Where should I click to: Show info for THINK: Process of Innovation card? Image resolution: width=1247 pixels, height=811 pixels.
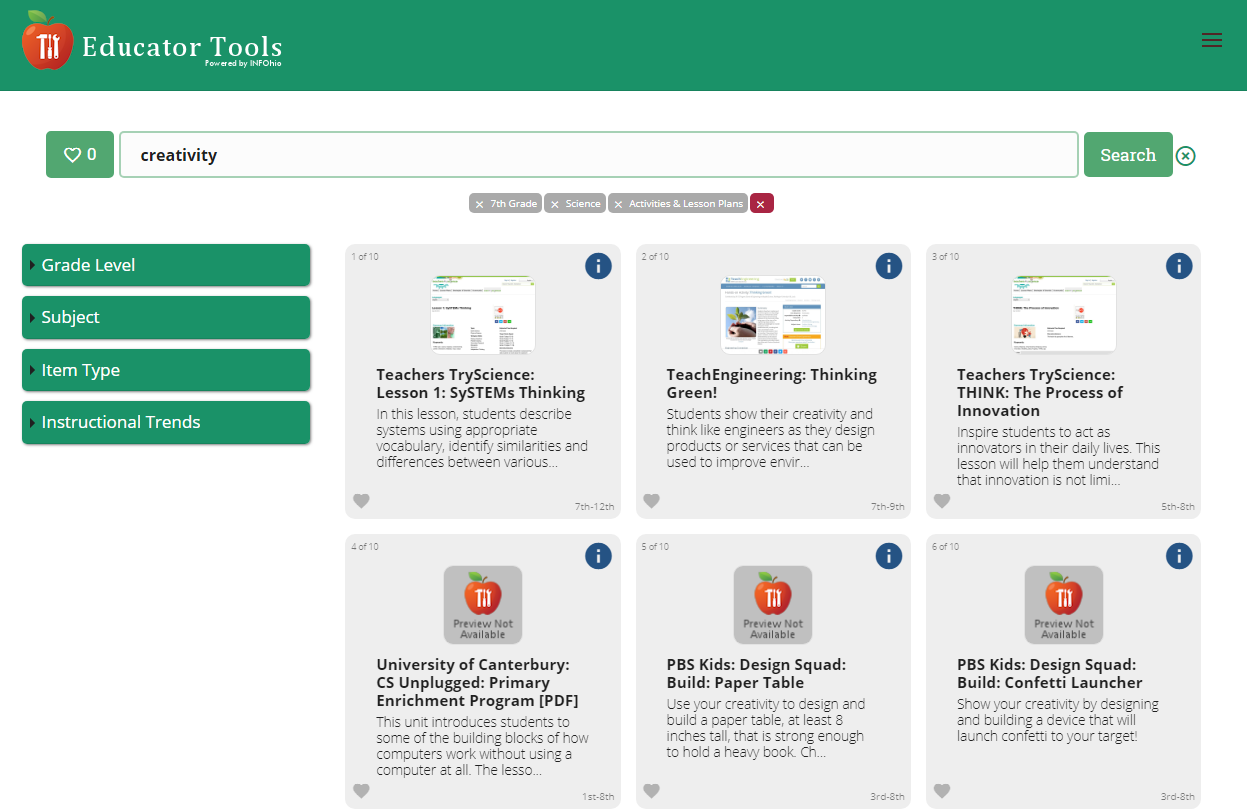pos(1179,266)
